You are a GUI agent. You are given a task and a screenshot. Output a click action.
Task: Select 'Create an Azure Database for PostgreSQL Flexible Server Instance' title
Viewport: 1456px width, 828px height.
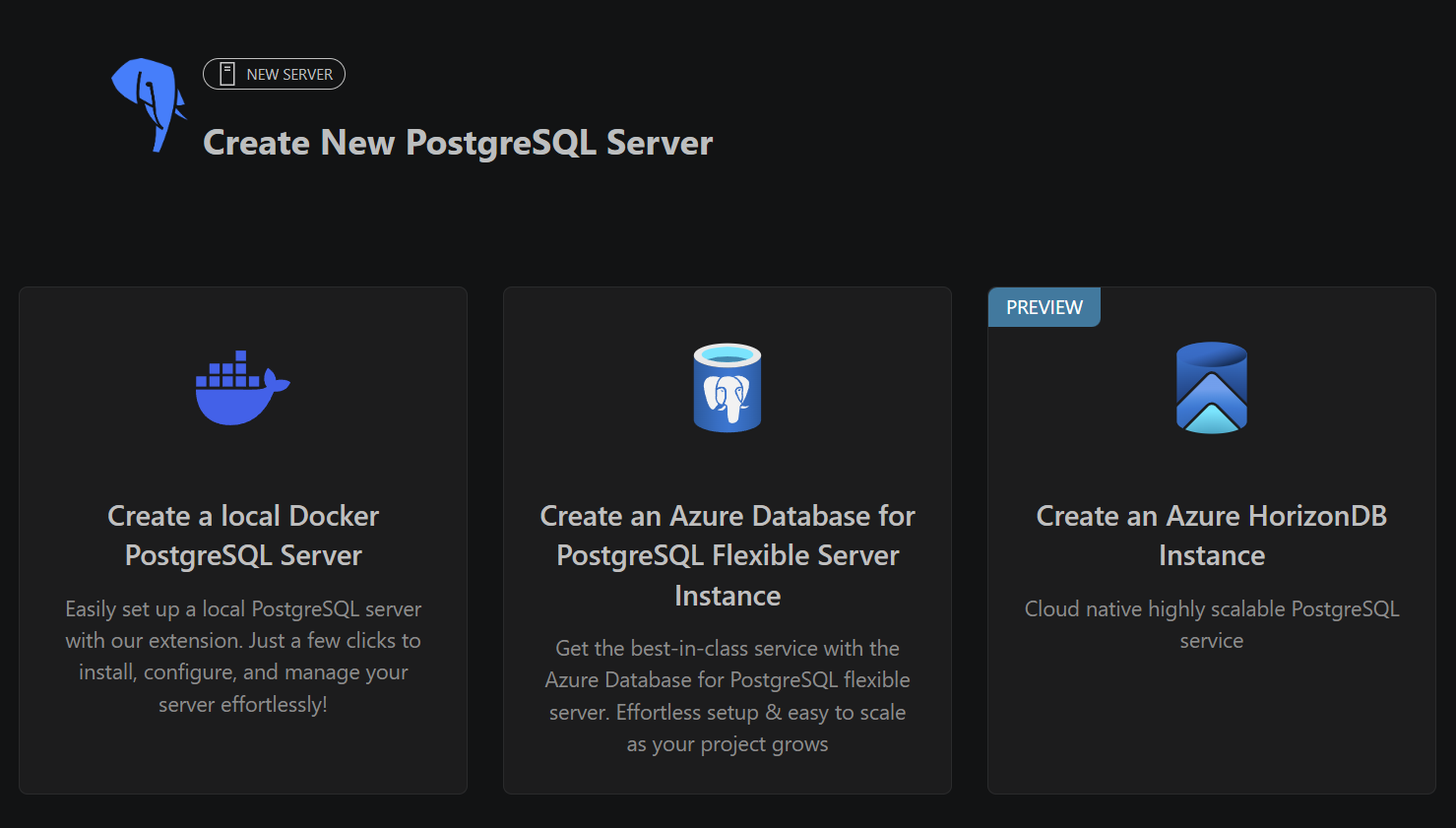(728, 555)
